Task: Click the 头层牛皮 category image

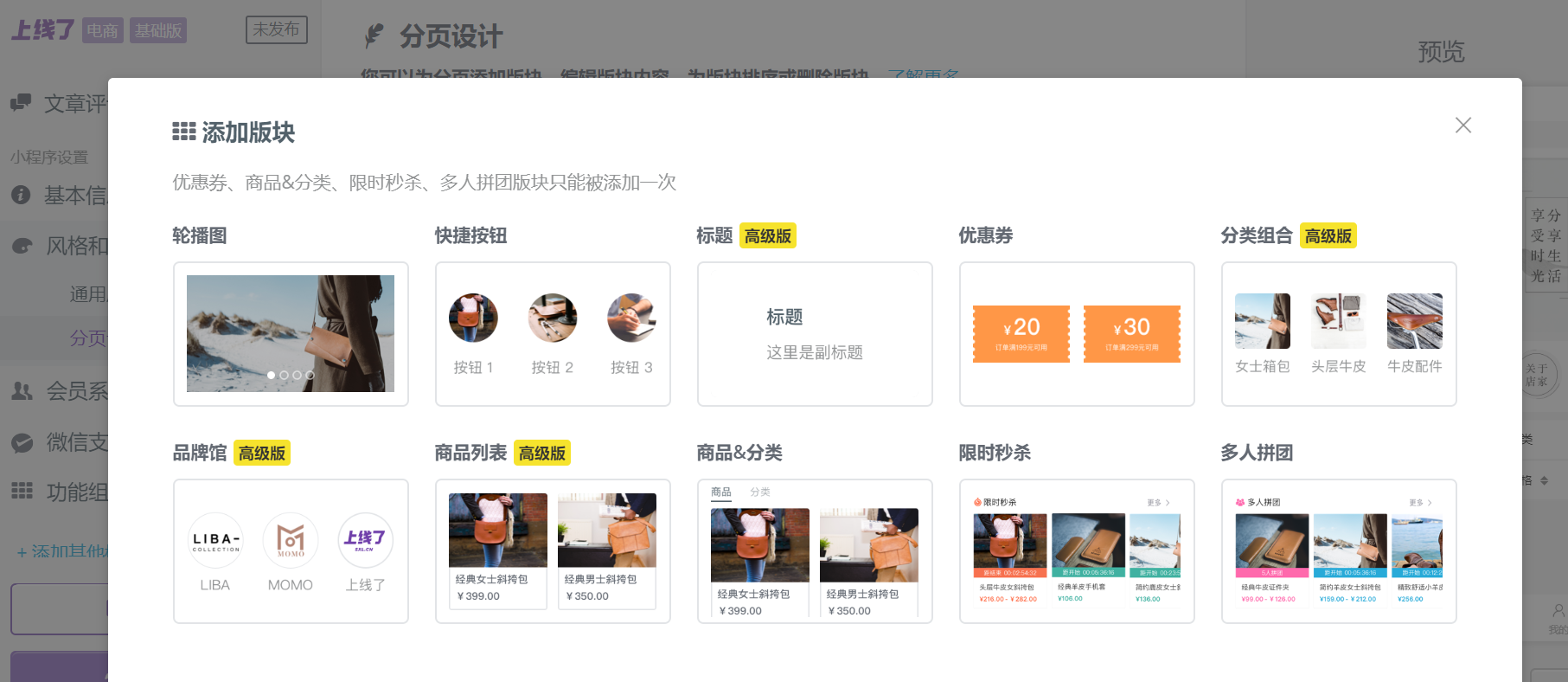Action: [1339, 321]
